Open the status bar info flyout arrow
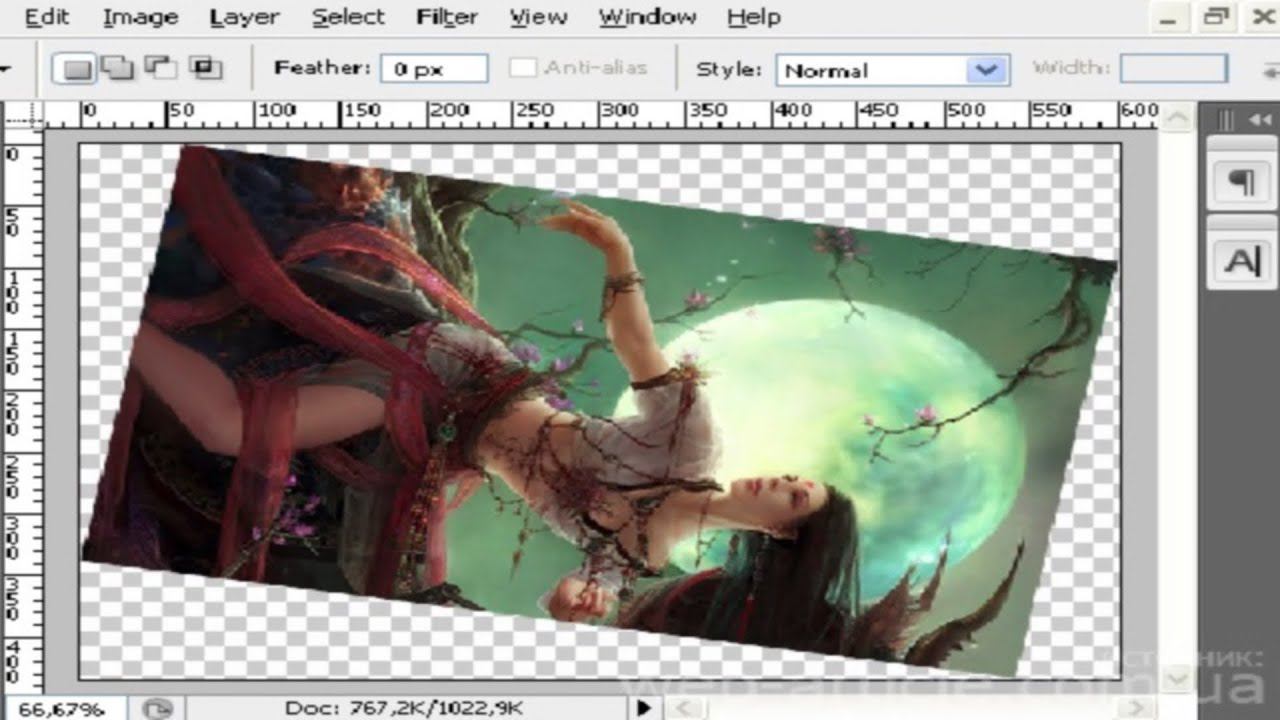The height and width of the screenshot is (720, 1280). [644, 708]
